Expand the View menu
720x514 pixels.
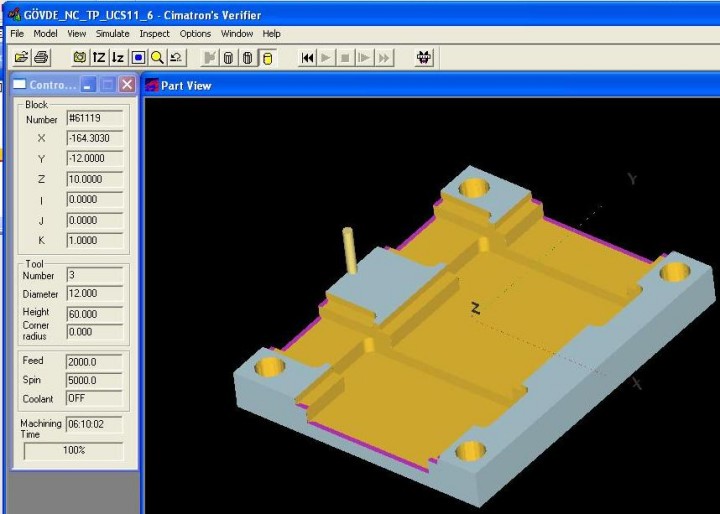coord(76,33)
